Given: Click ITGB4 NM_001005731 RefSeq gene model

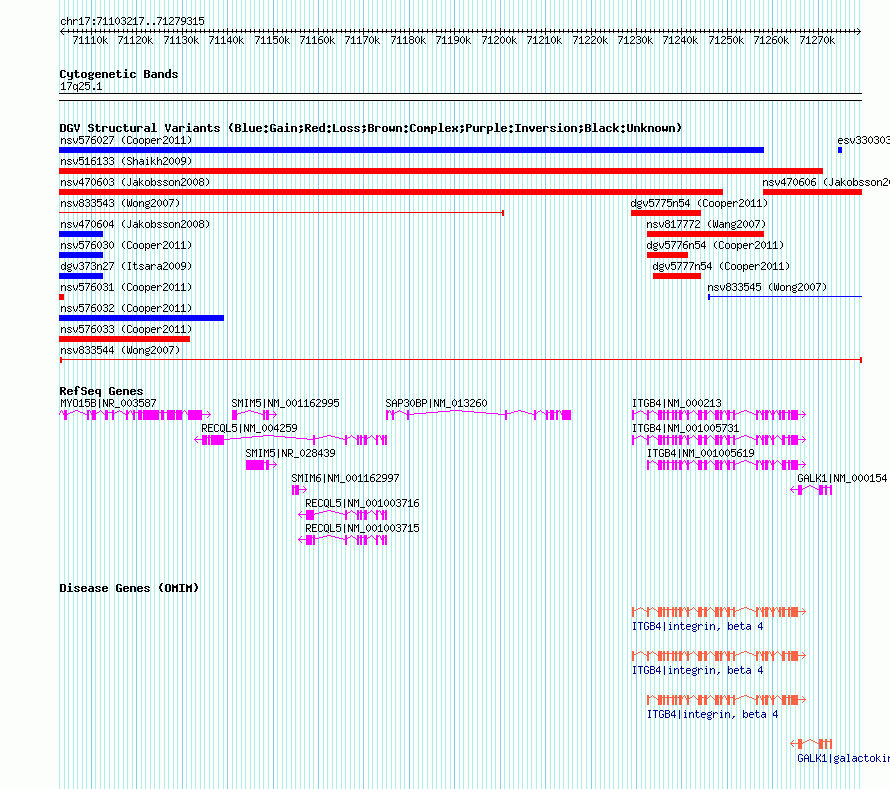Looking at the screenshot, I should coord(719,440).
